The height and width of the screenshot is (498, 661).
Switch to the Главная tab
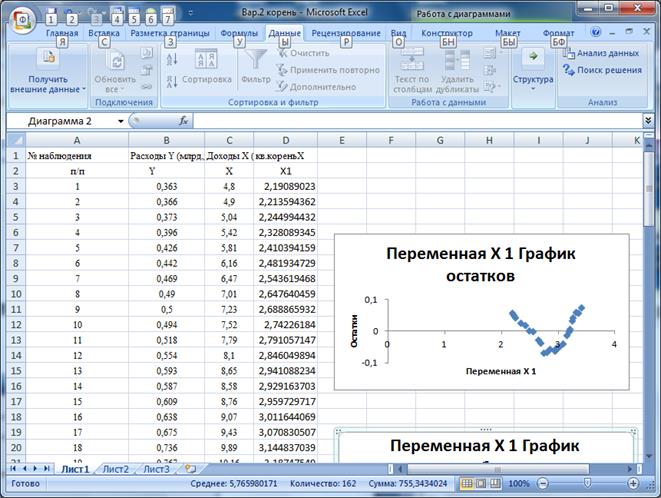[62, 33]
